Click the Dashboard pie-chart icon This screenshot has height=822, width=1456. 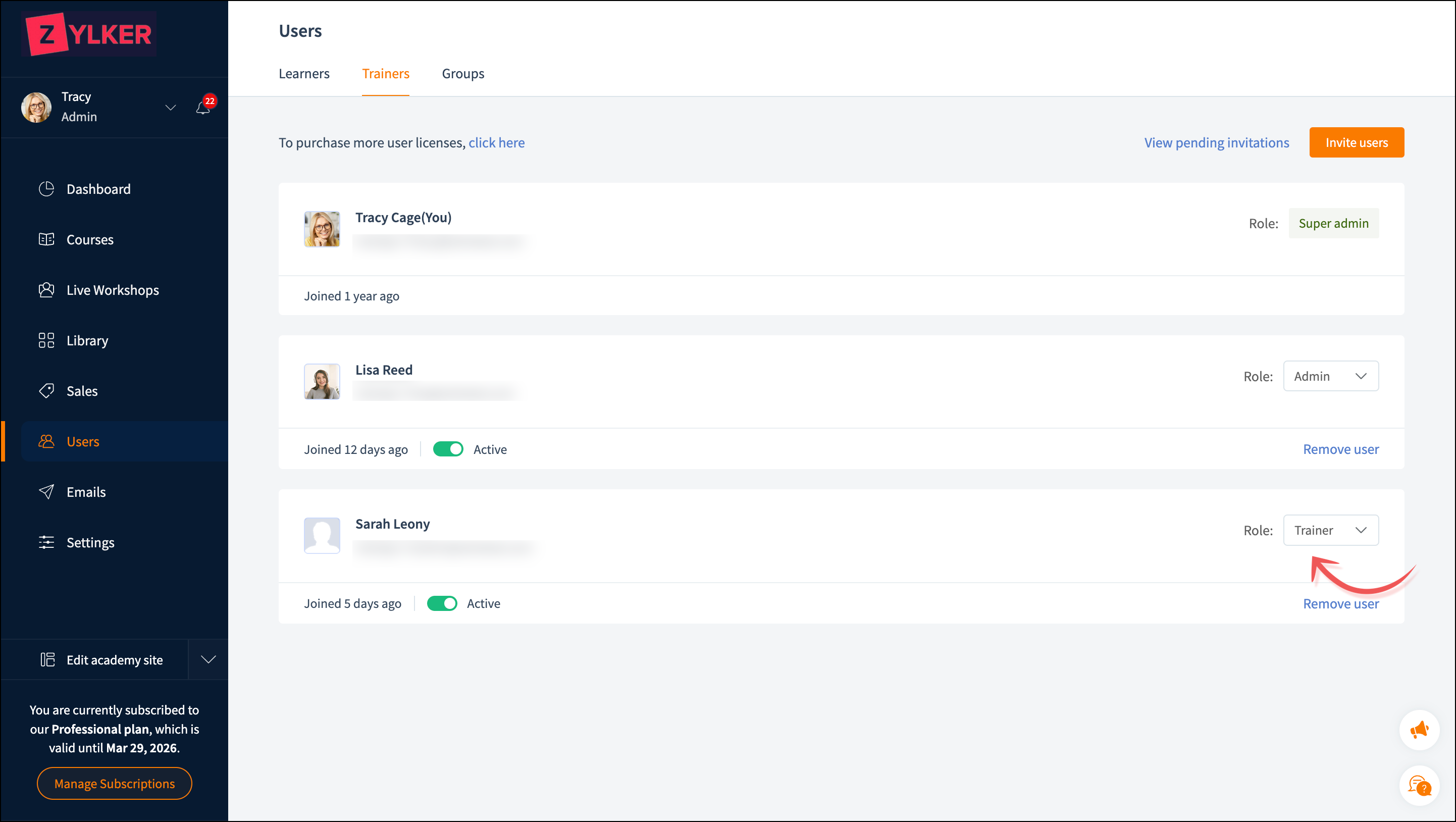click(x=46, y=189)
